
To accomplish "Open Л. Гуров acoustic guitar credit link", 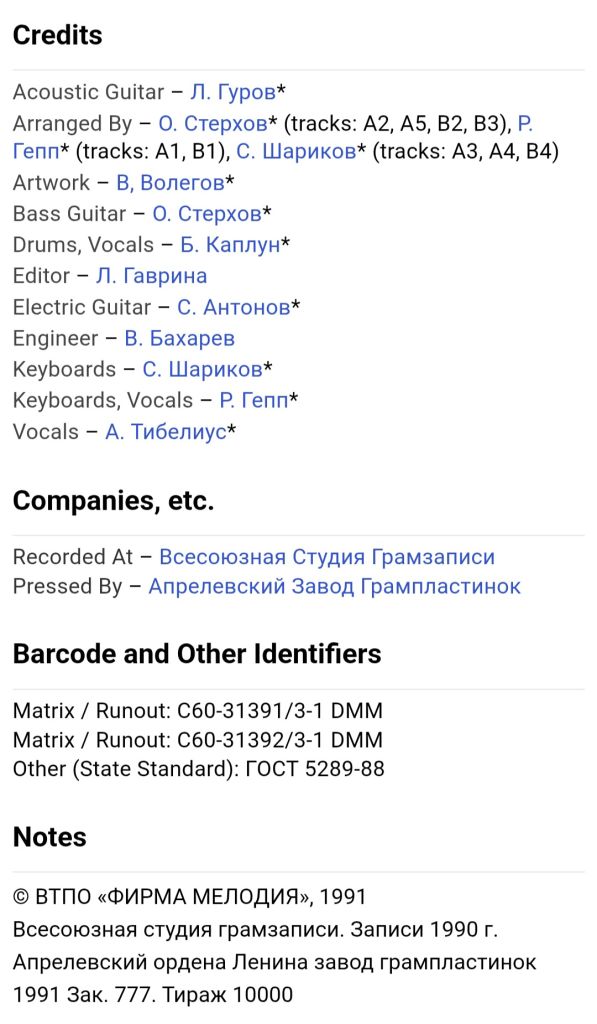I will click(x=233, y=92).
